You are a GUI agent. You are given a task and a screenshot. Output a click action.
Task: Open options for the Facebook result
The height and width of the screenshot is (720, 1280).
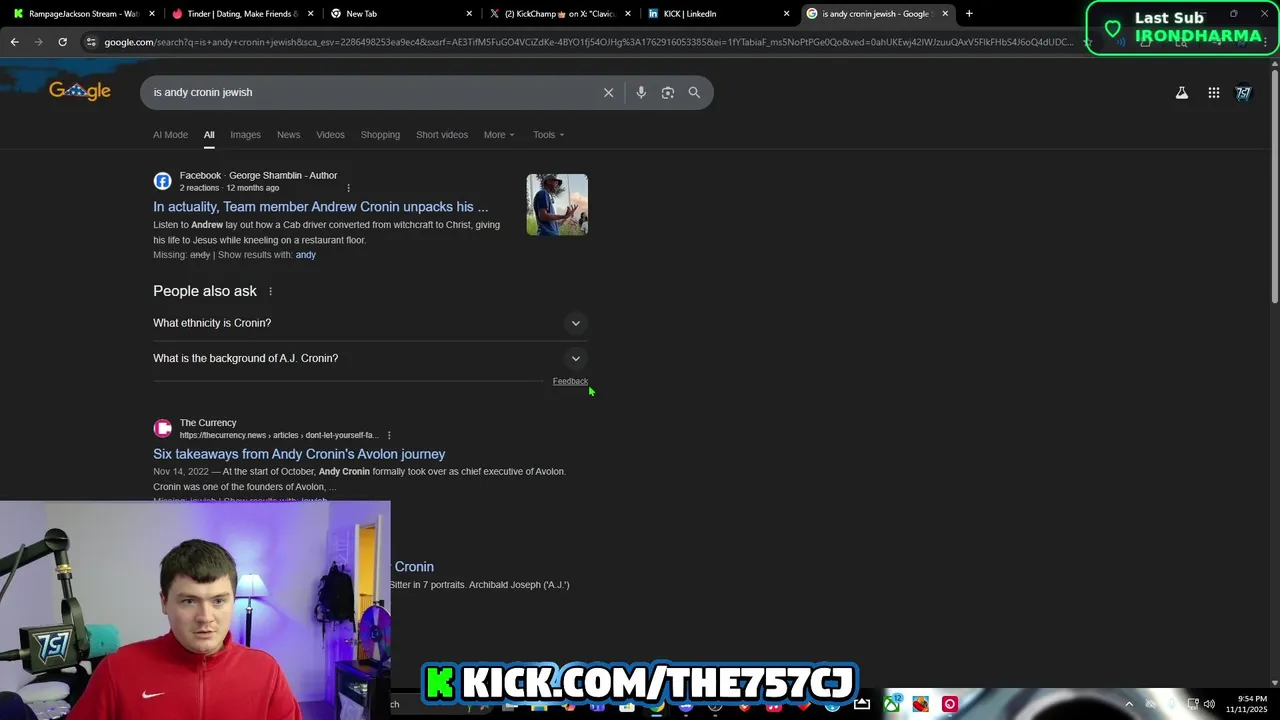pos(348,188)
